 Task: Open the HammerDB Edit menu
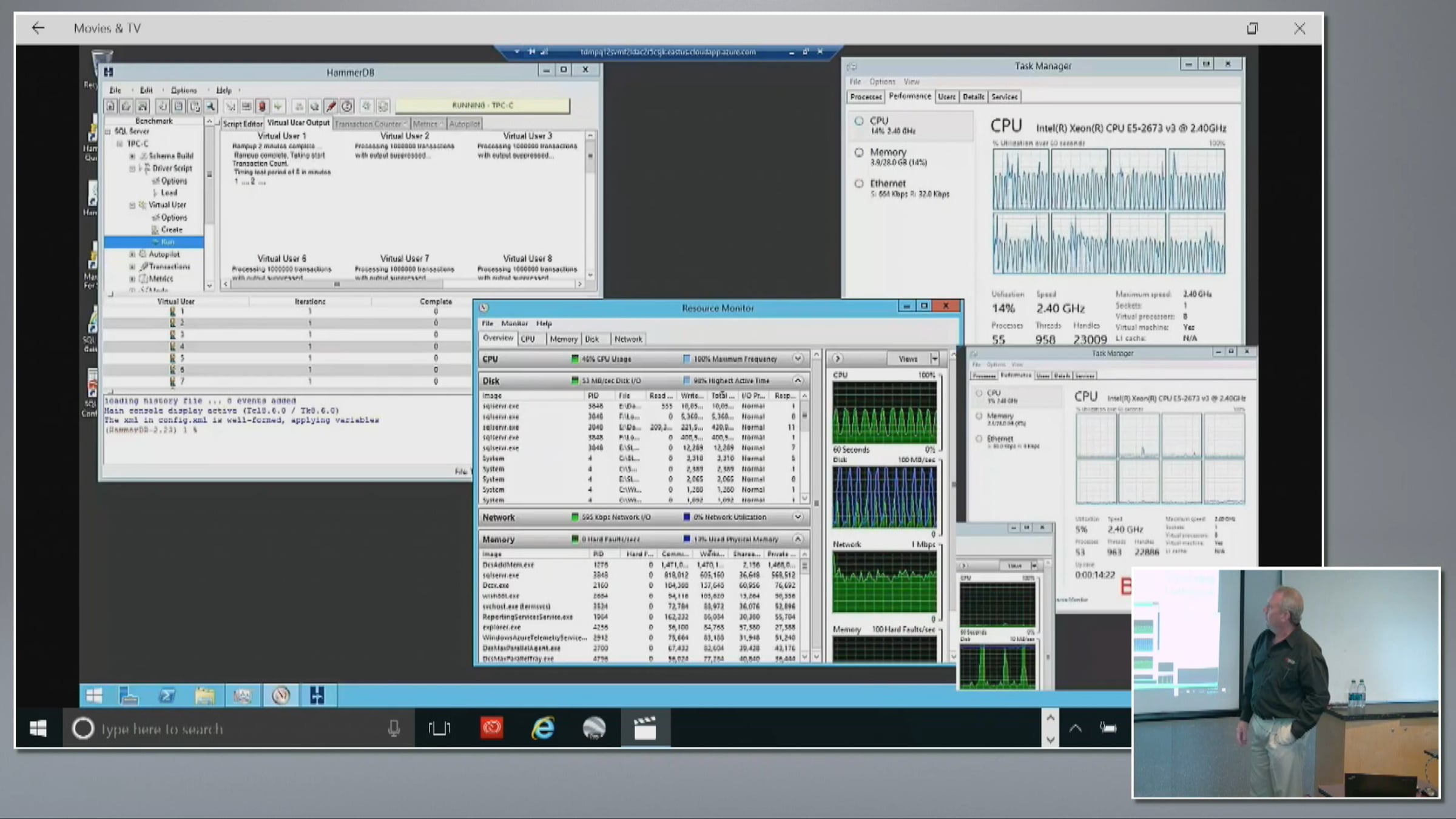(146, 90)
